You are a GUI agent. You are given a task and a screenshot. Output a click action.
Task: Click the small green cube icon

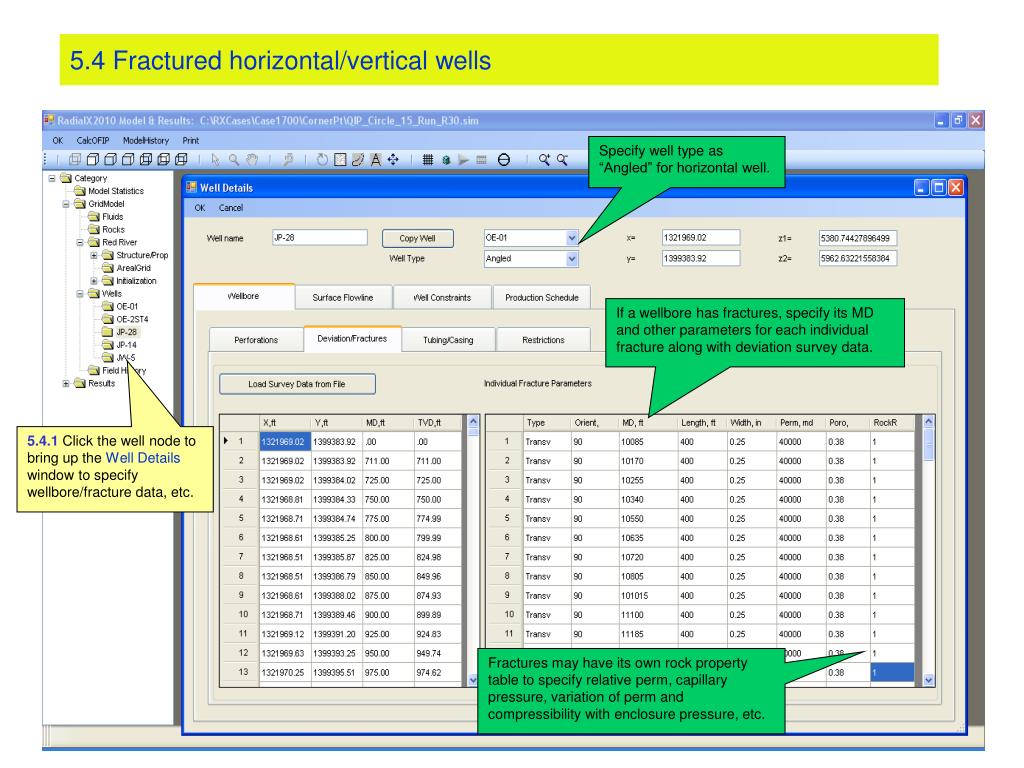tap(446, 159)
